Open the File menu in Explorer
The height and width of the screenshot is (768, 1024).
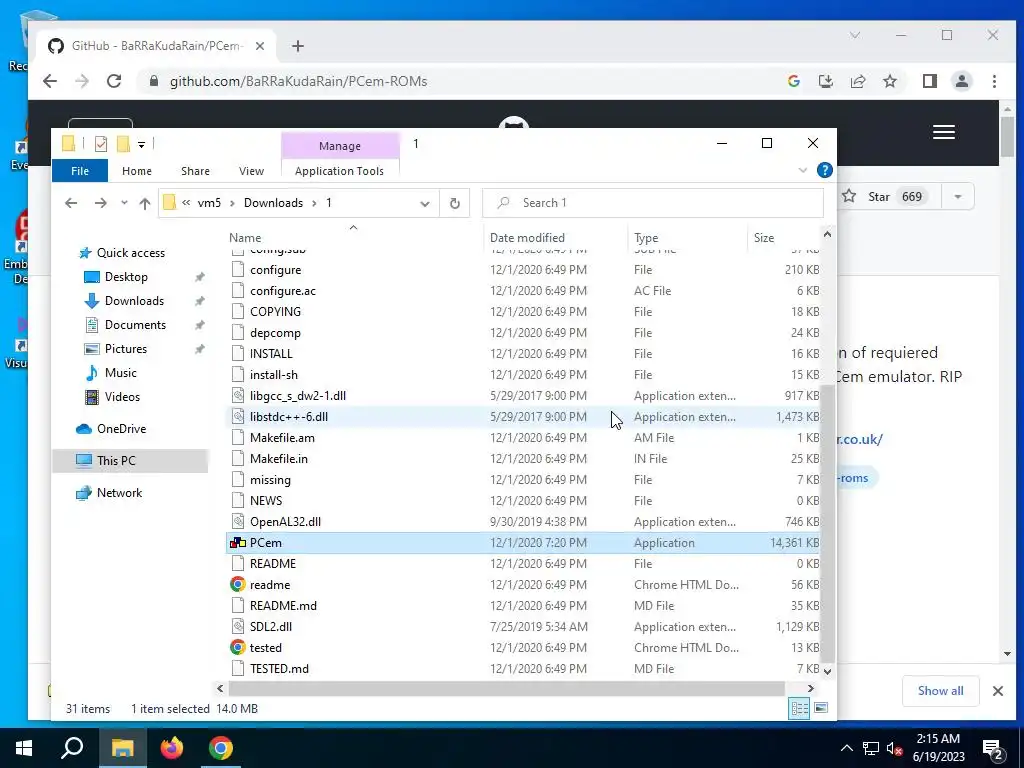point(80,171)
